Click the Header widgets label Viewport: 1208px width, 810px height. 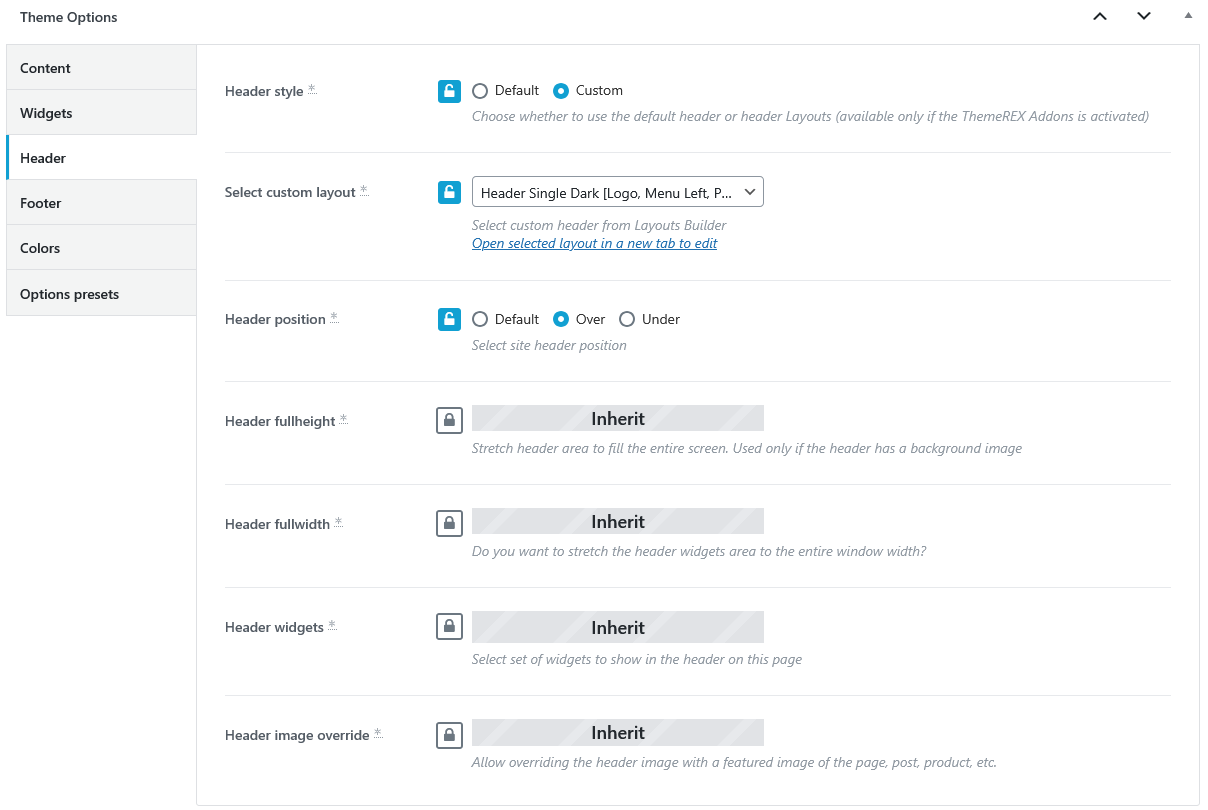[x=274, y=627]
